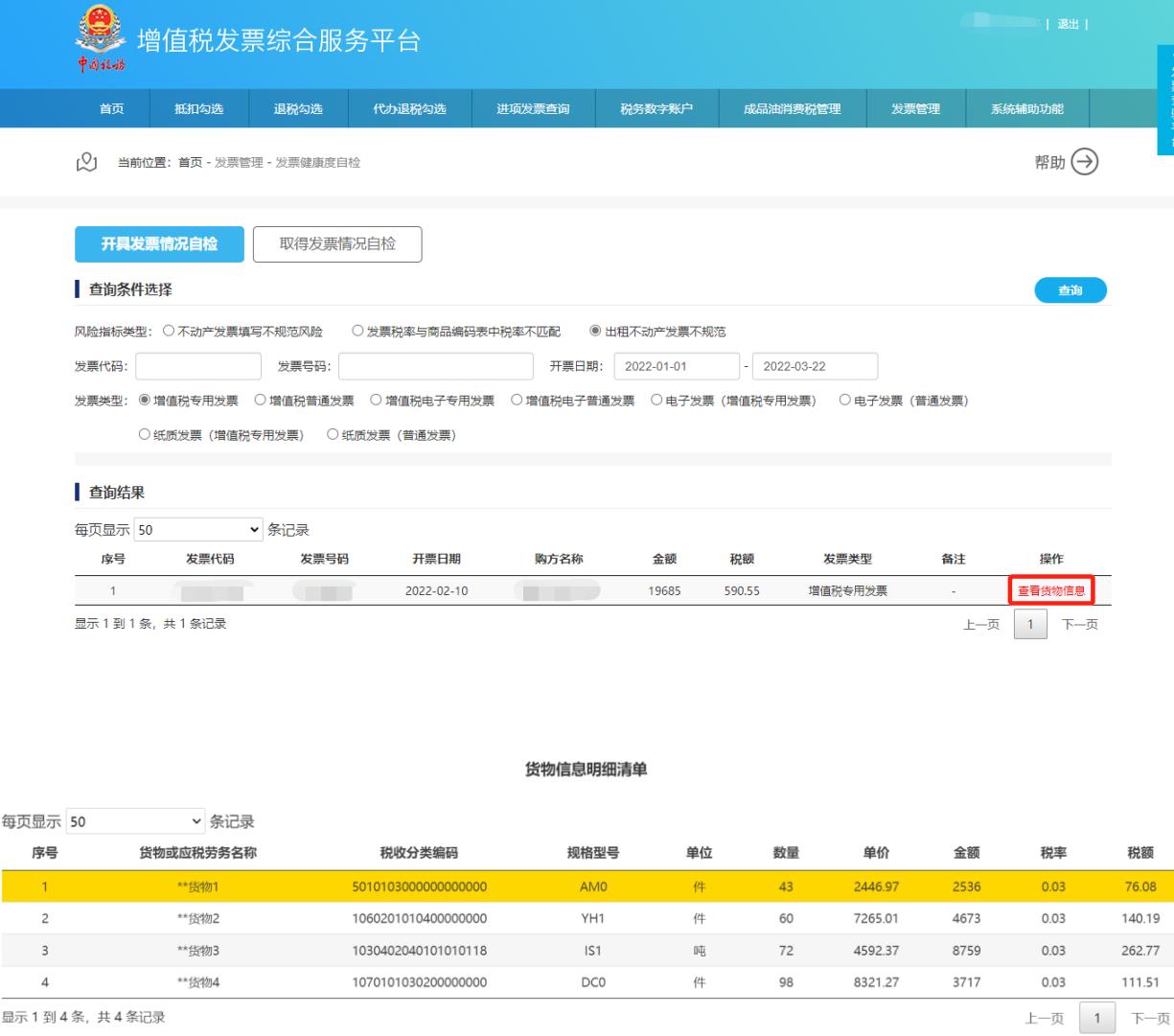
Task: Click the China Tax emblem logo
Action: (100, 39)
